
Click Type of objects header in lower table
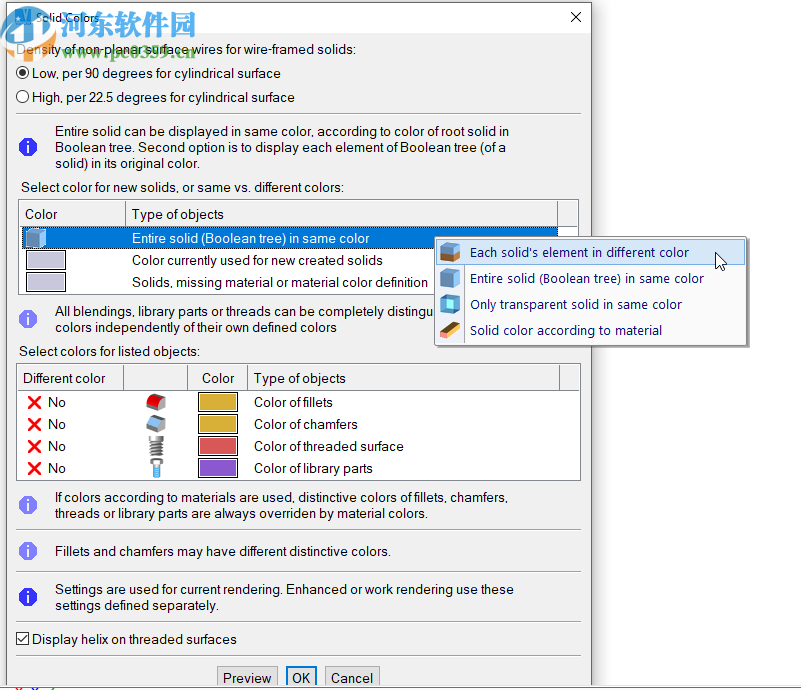(x=404, y=378)
